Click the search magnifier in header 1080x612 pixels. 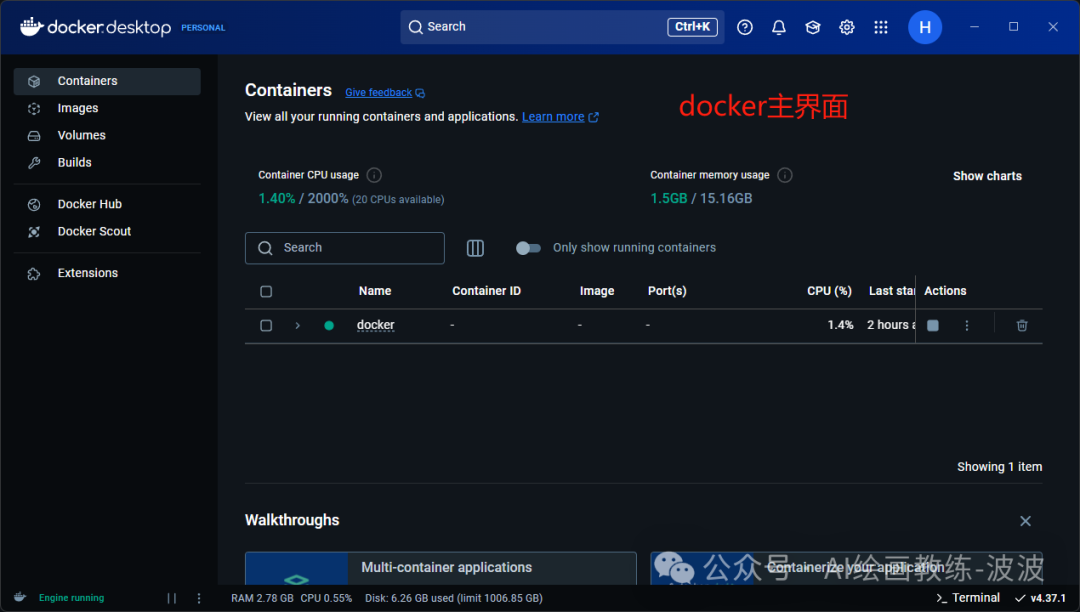tap(415, 27)
